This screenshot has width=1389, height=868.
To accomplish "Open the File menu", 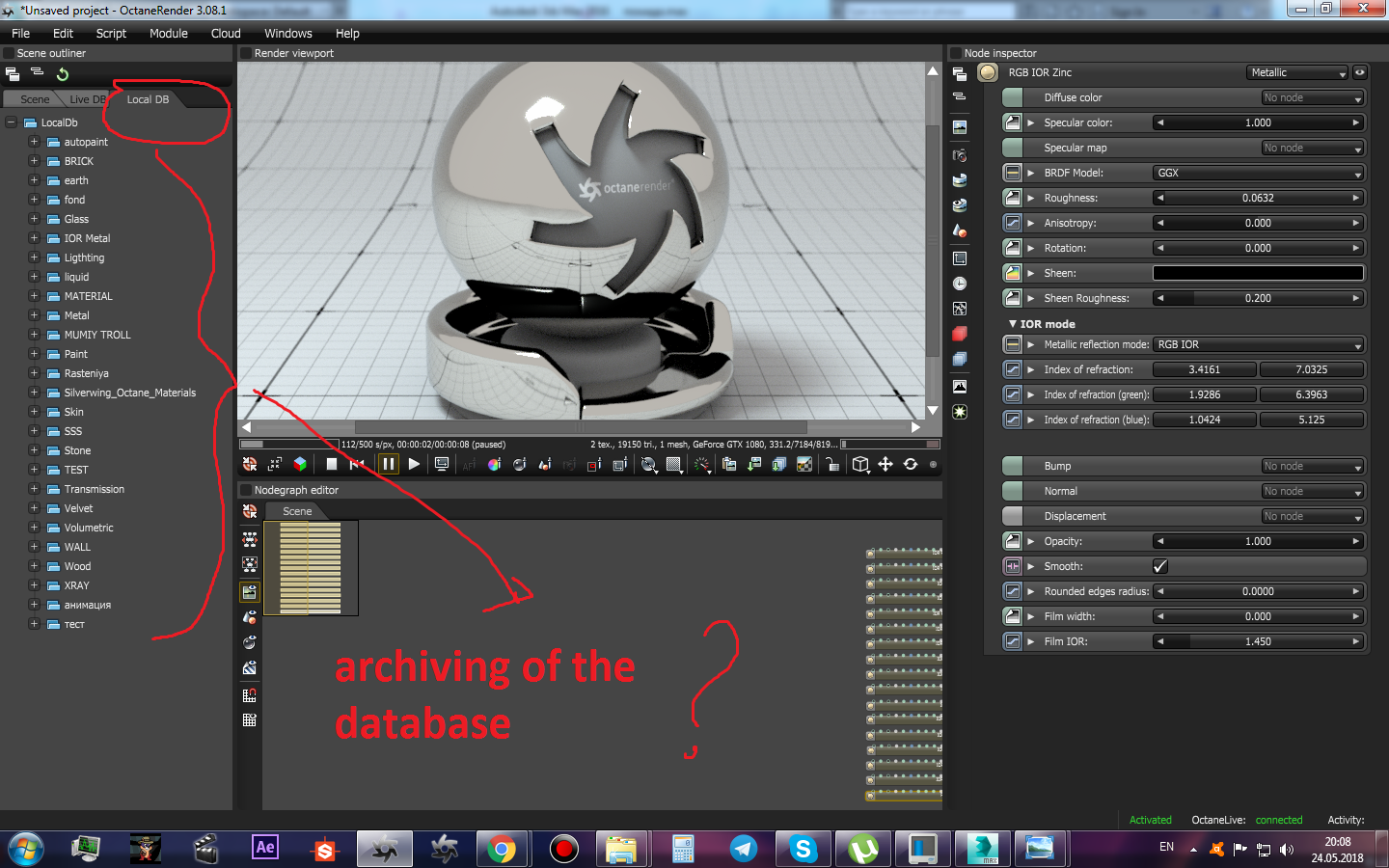I will pos(20,33).
